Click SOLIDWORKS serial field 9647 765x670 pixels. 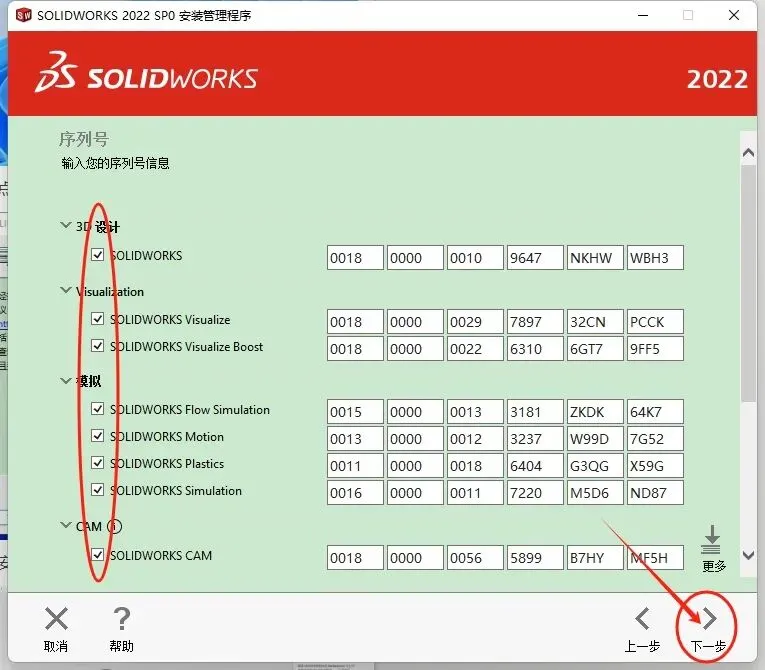tap(535, 258)
